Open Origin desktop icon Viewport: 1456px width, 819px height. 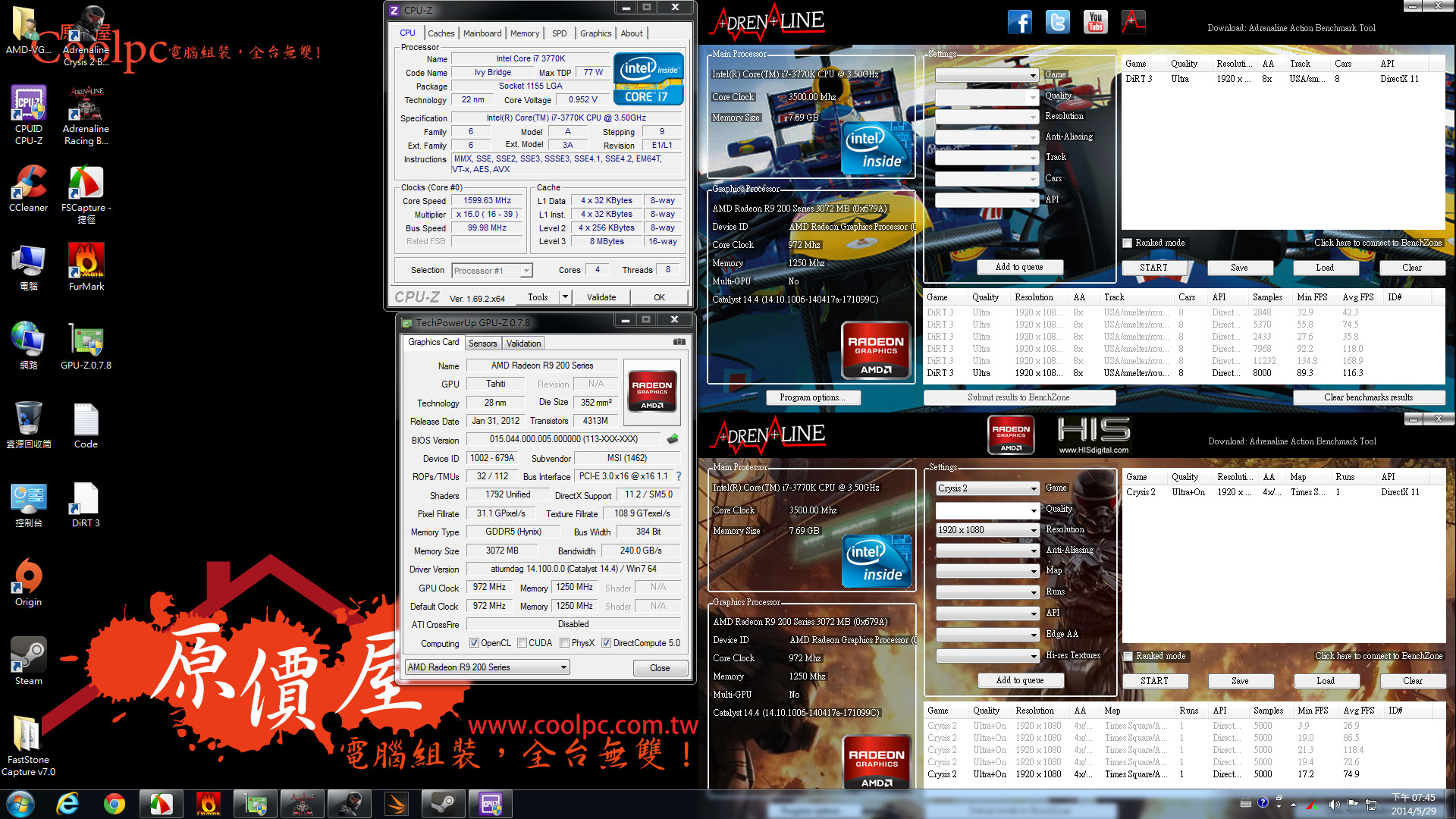coord(29,583)
